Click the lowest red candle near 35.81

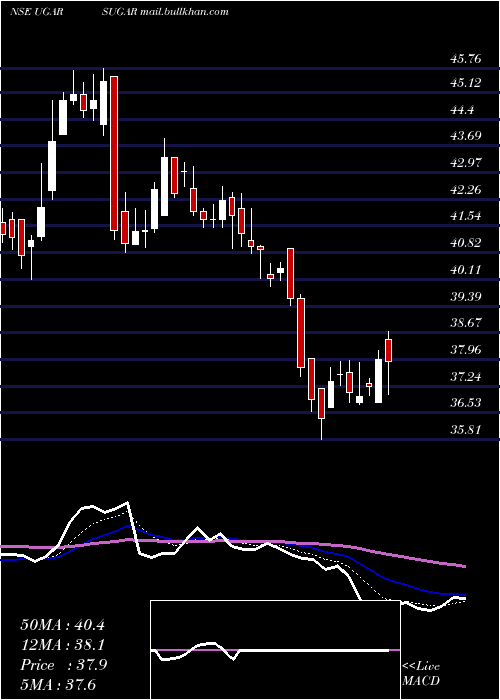click(x=321, y=404)
